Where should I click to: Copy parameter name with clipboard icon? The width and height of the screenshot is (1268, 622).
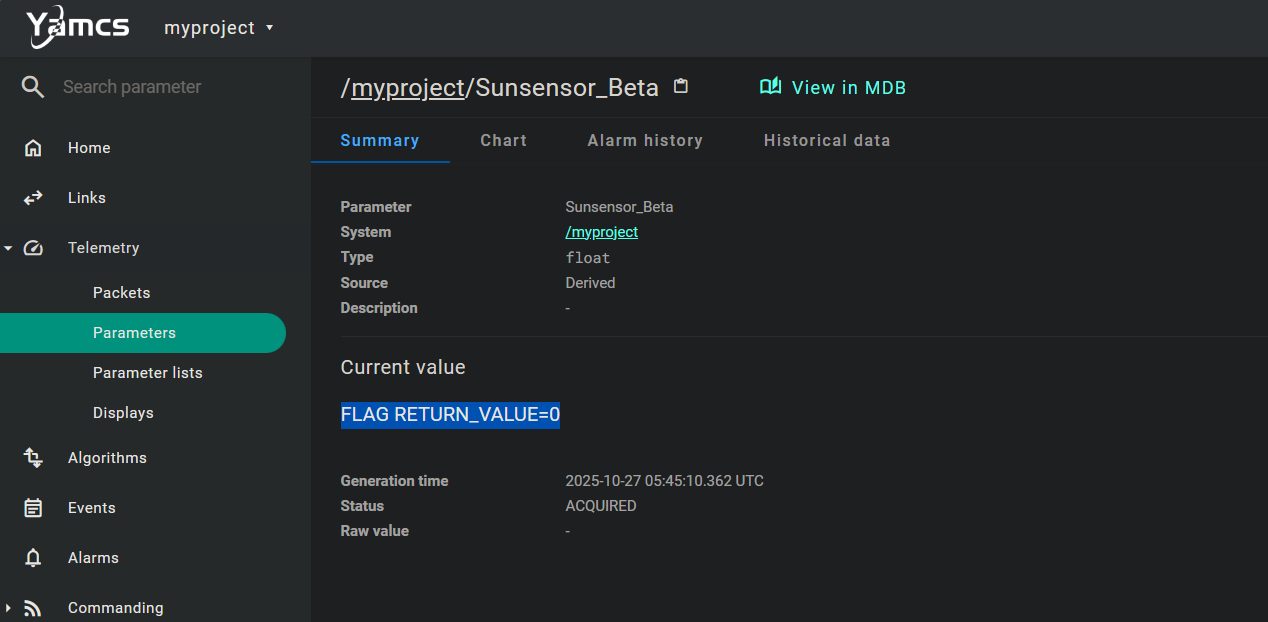tap(681, 86)
